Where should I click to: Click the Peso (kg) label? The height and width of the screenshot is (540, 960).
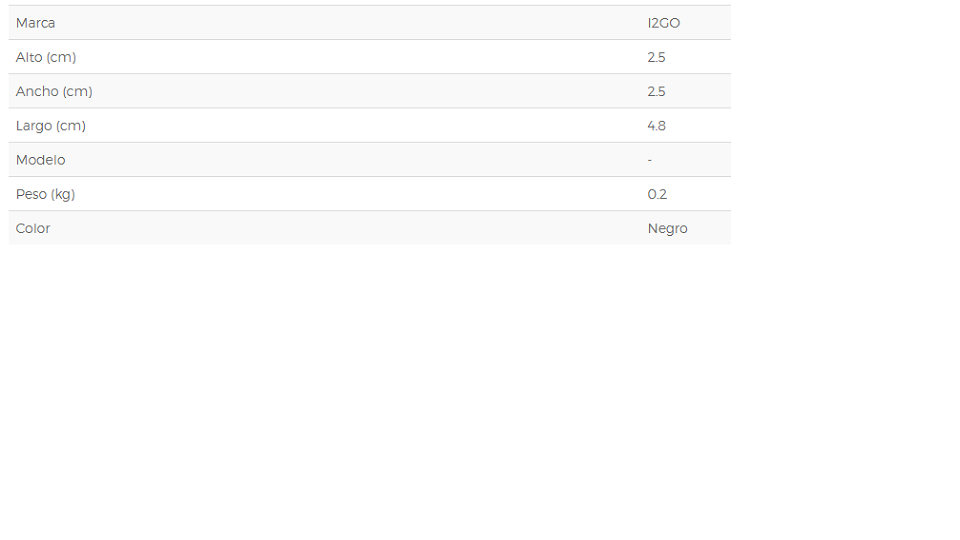pyautogui.click(x=45, y=195)
